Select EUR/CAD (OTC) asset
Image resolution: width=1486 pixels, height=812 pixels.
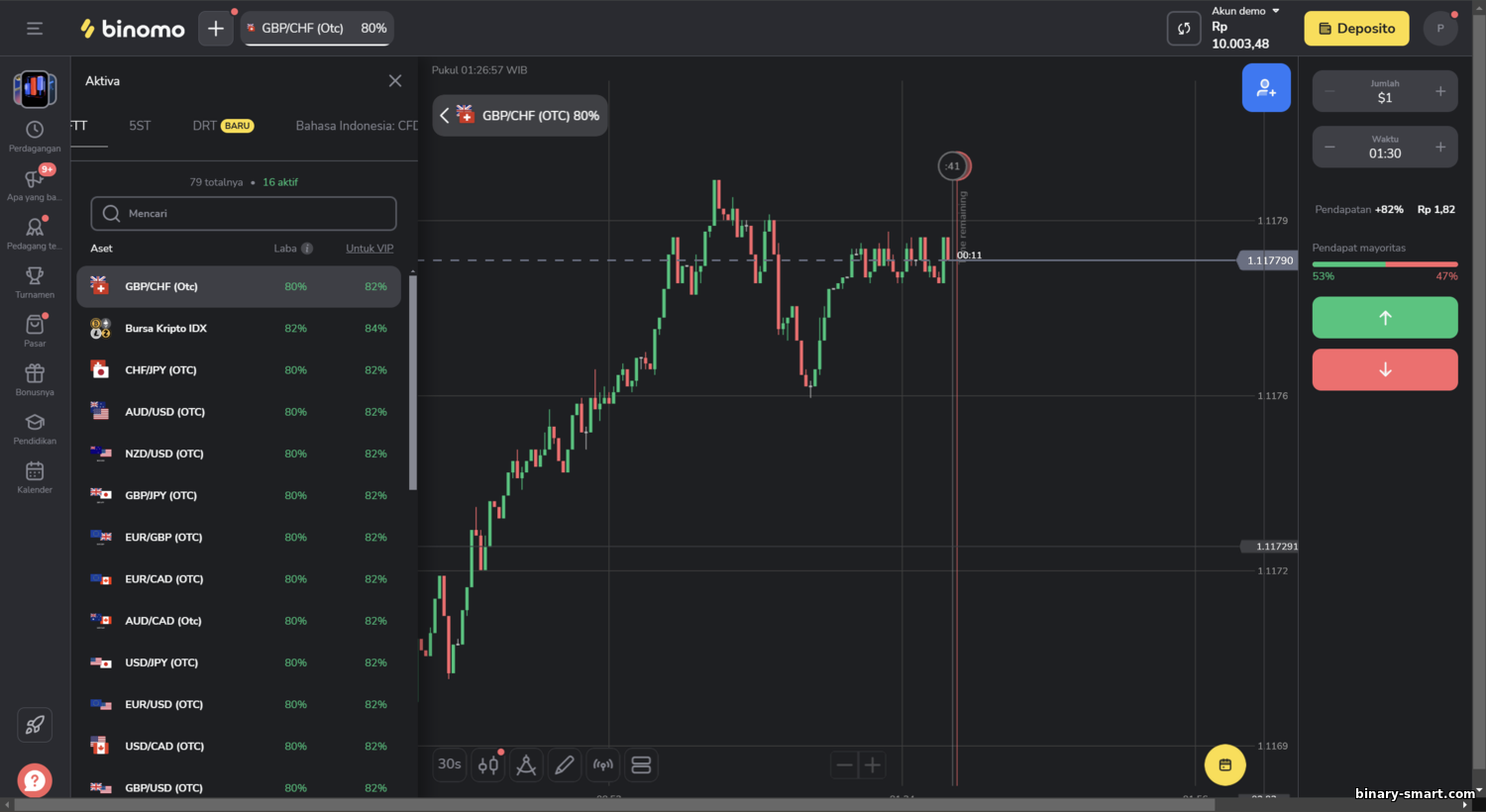click(239, 578)
